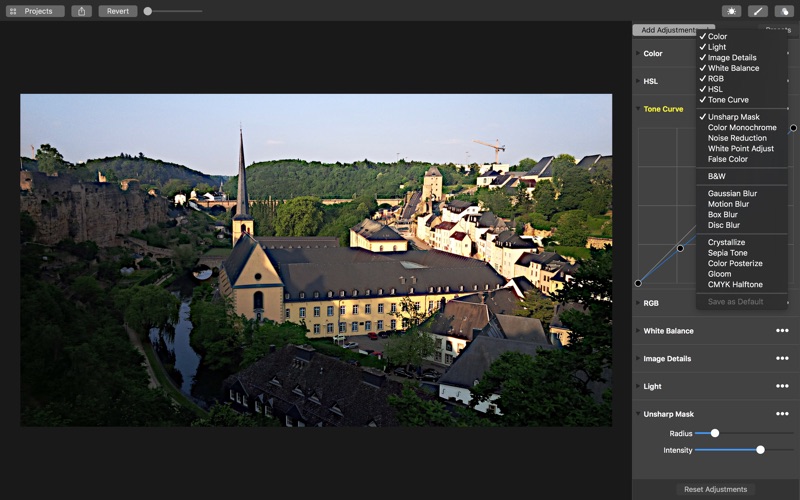Viewport: 800px width, 500px height.
Task: Click the Intensity slider handle
Action: tap(760, 450)
